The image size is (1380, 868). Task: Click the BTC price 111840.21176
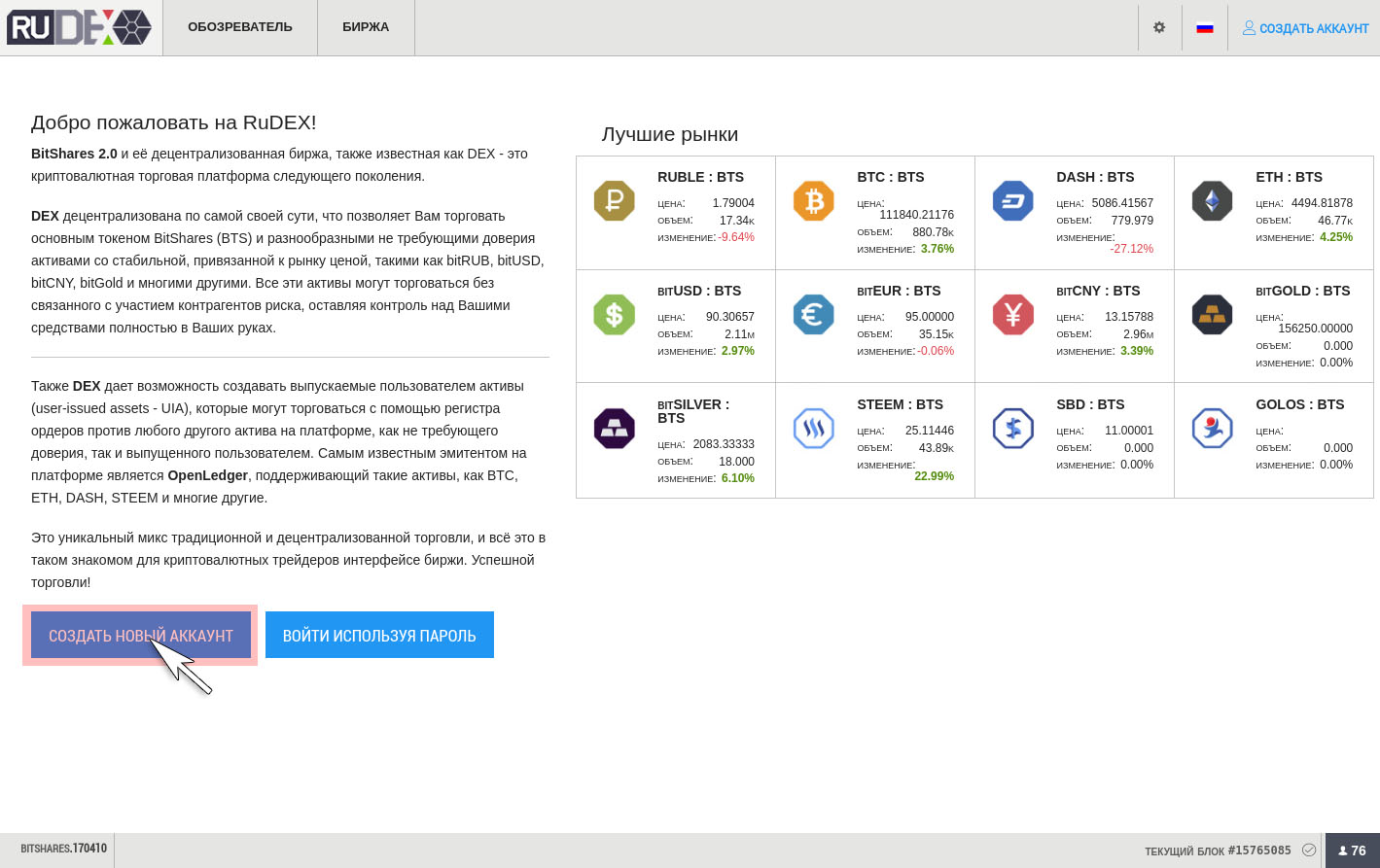pos(916,215)
